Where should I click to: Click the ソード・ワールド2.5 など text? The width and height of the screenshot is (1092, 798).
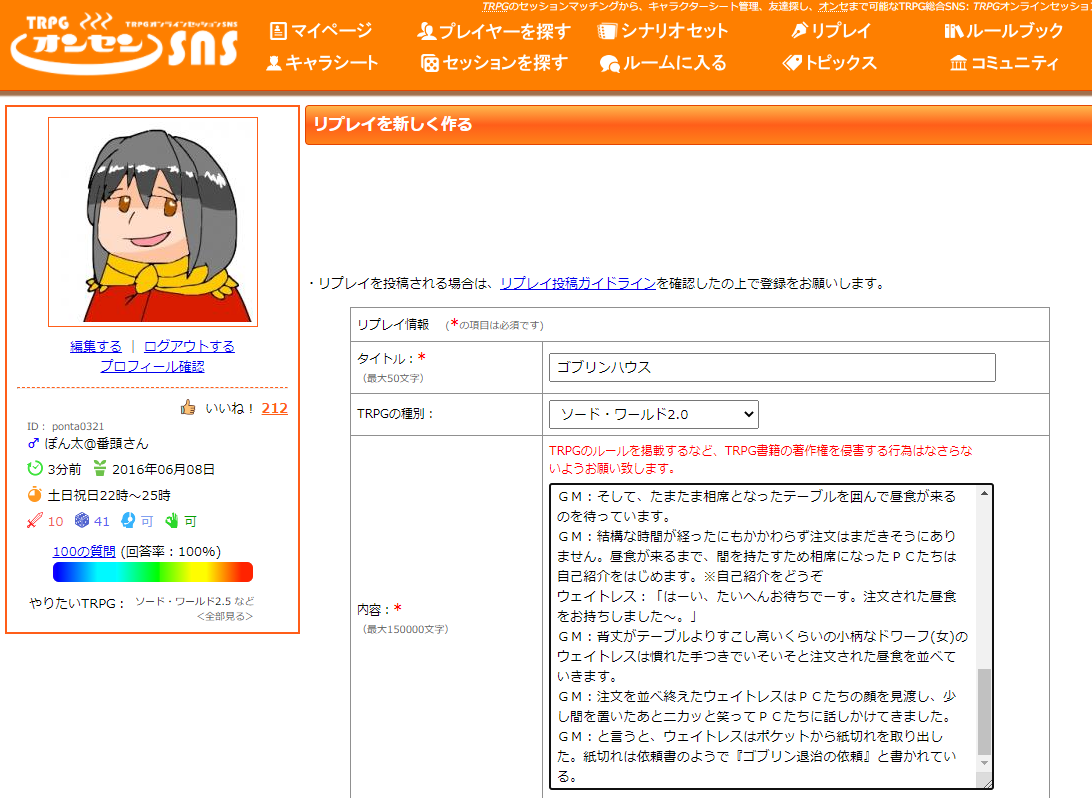pos(194,601)
